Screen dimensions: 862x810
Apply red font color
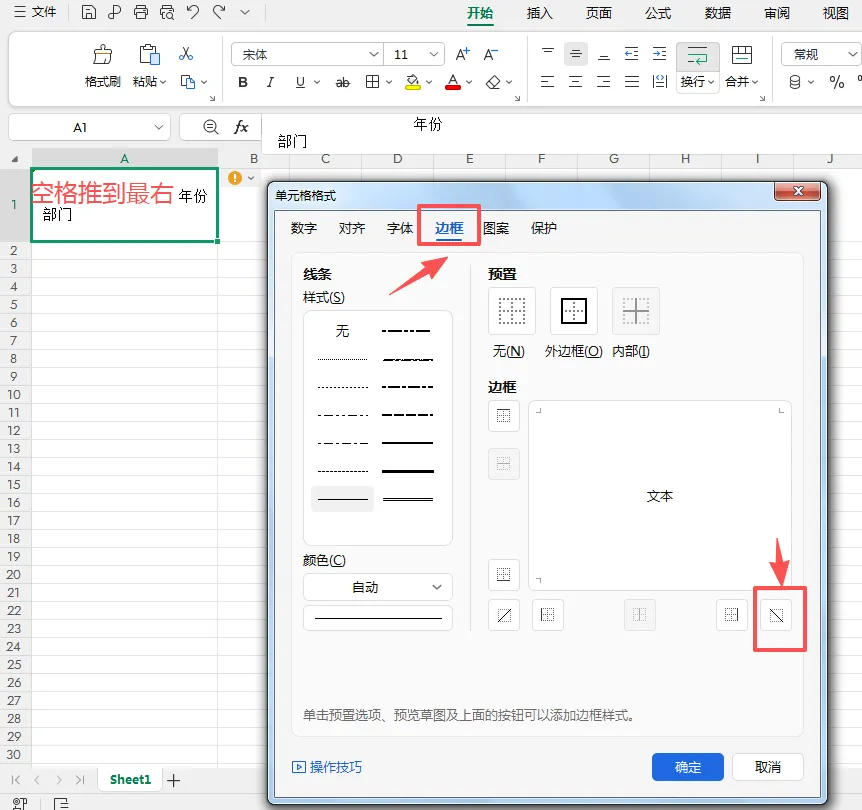pos(452,82)
